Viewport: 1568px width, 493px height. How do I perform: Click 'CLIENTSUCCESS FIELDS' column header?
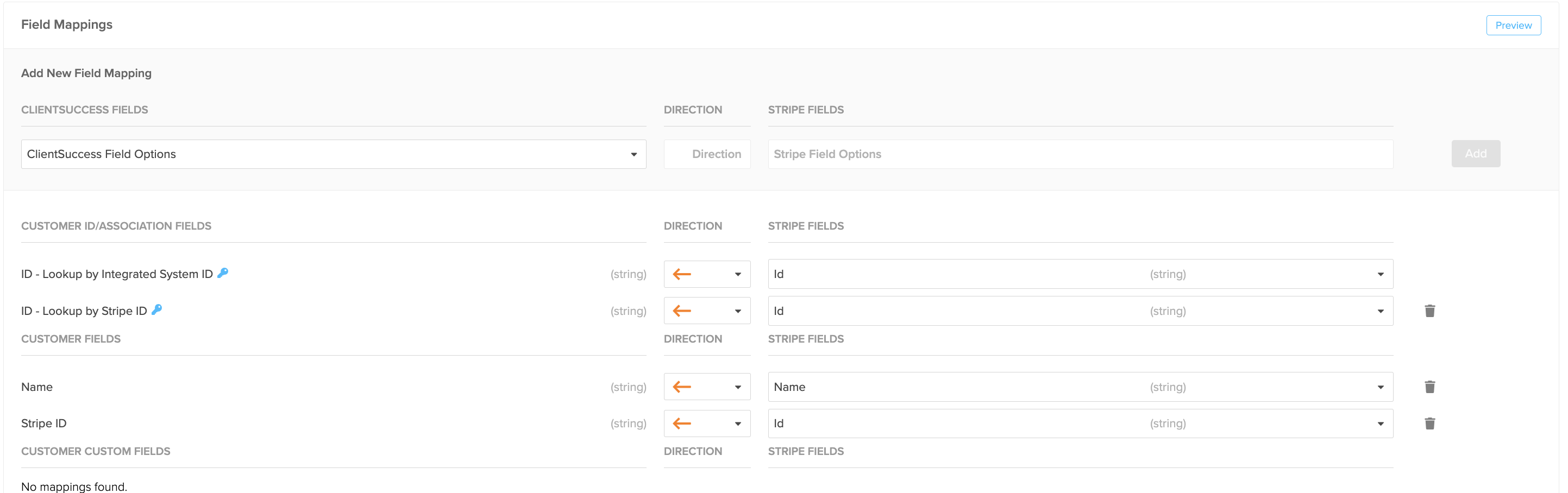click(85, 110)
